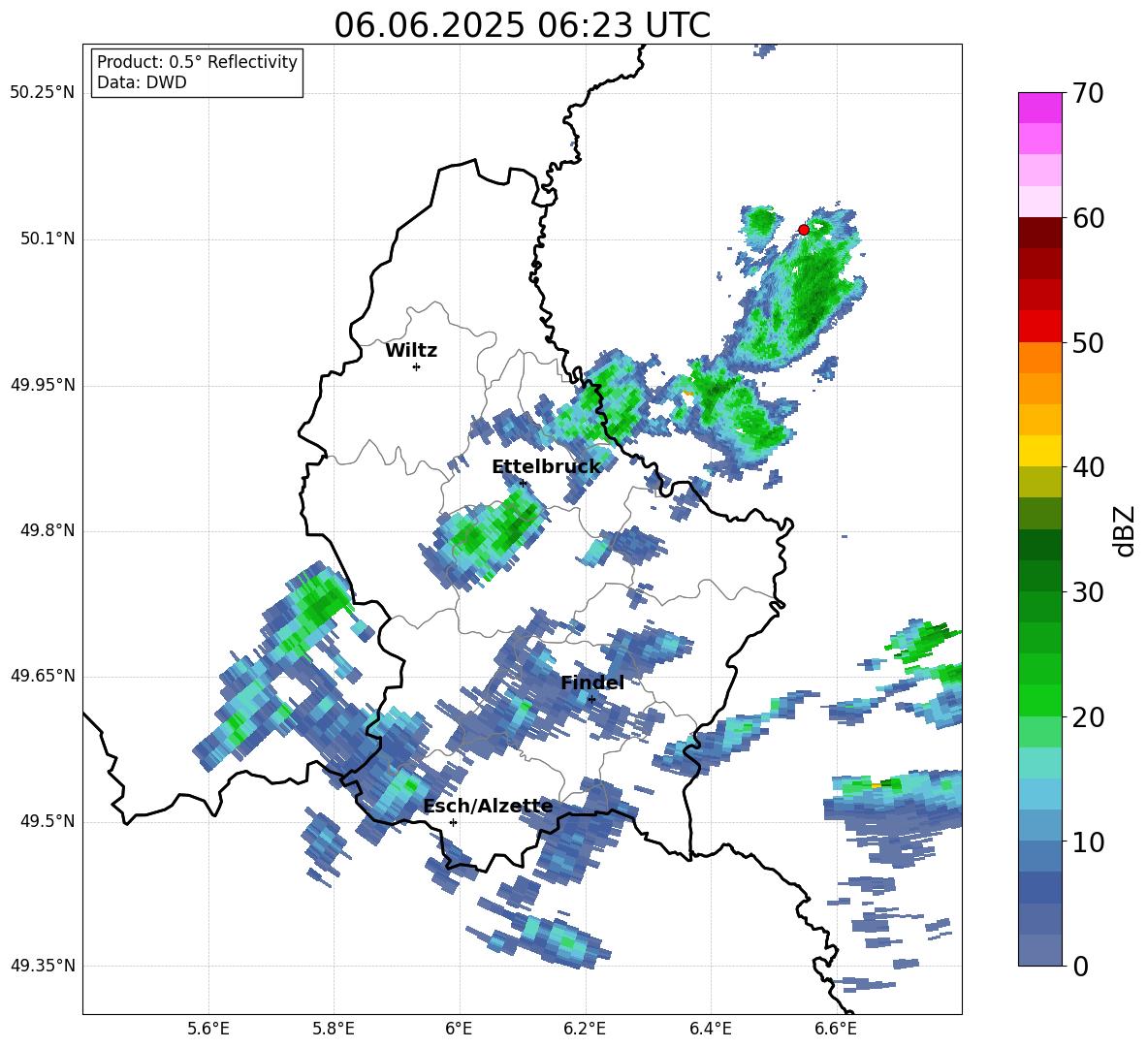Click the 'Data: DWD' label
This screenshot has height=1048, width=1148.
(x=142, y=82)
